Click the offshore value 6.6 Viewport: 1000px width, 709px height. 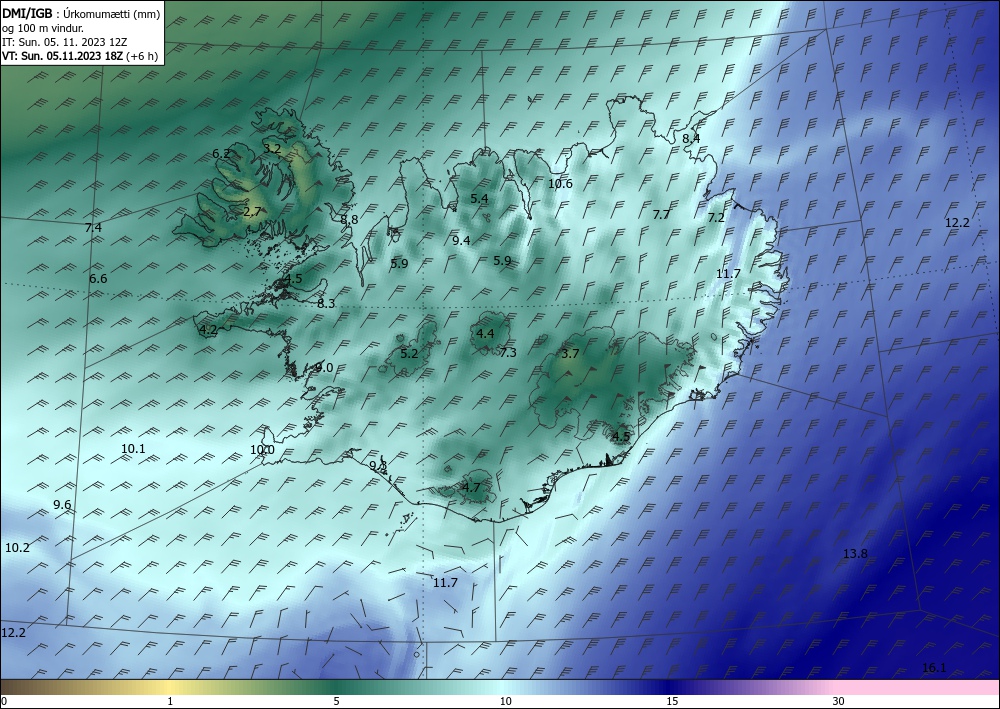coord(98,279)
